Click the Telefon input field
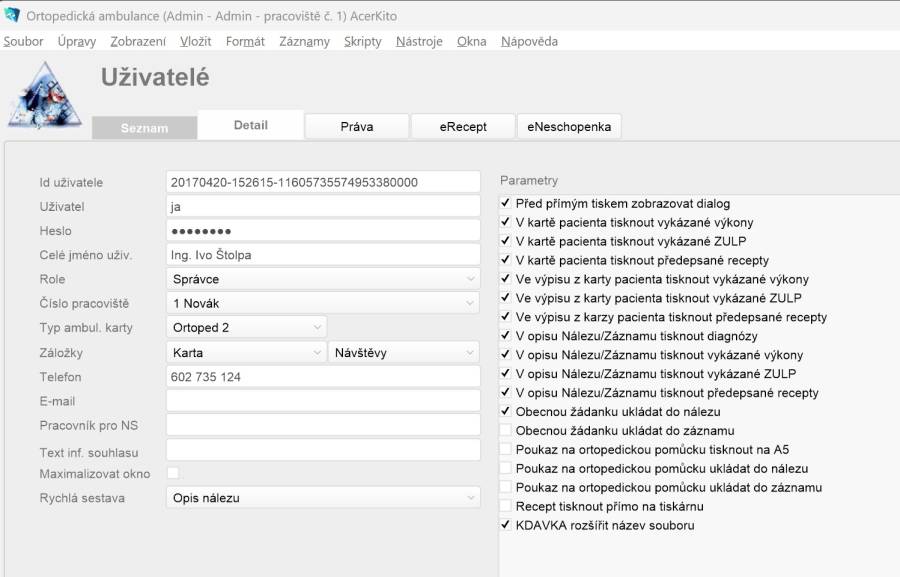Viewport: 900px width, 577px height. [322, 377]
